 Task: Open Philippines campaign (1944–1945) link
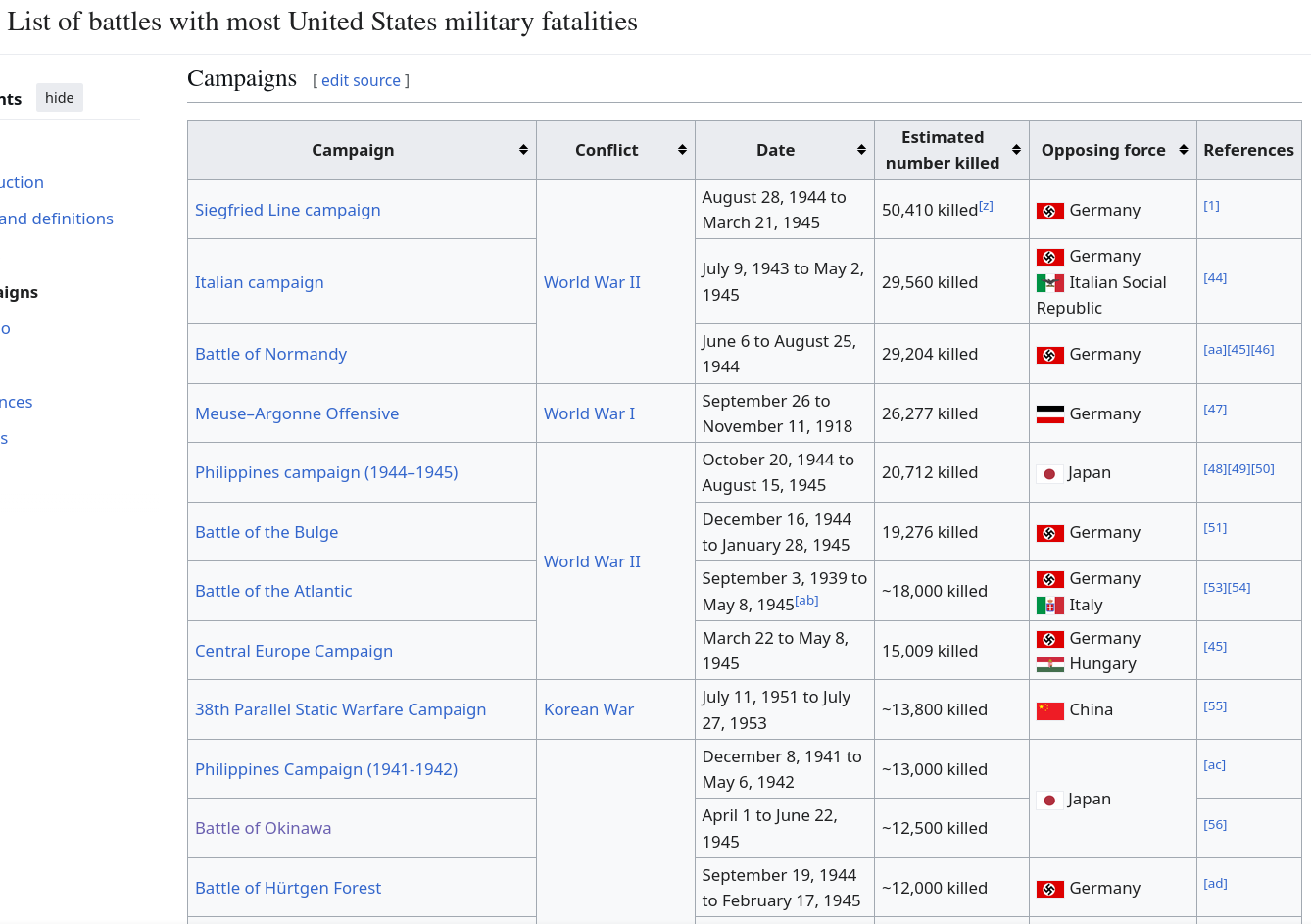(x=326, y=472)
